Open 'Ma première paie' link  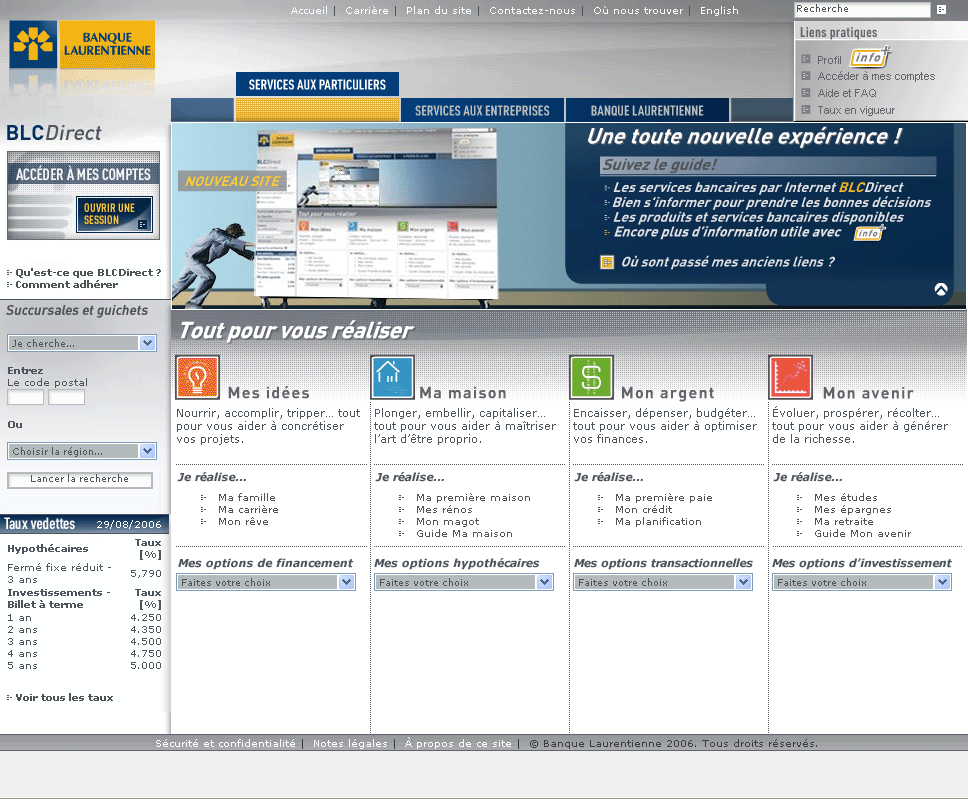point(664,498)
